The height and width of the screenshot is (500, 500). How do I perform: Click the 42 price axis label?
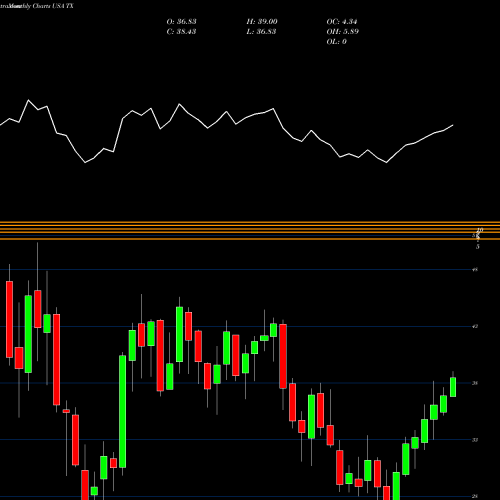coord(475,326)
